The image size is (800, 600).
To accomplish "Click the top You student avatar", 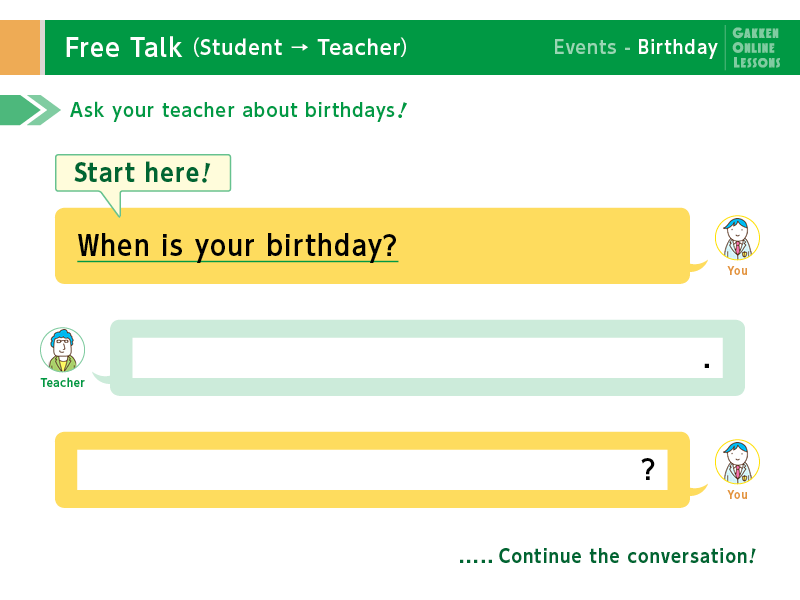I will pos(737,238).
